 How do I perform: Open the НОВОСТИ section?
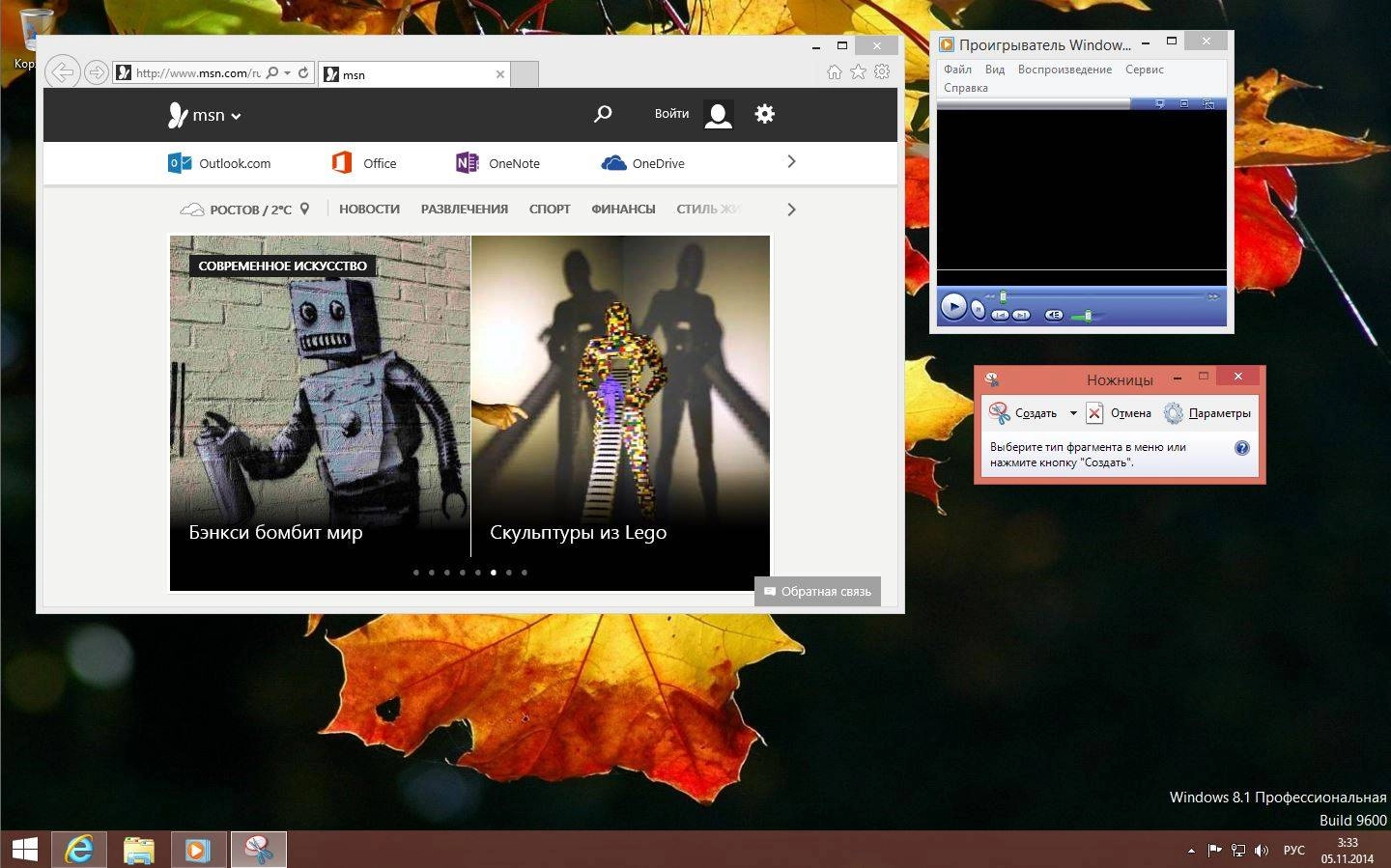(369, 209)
